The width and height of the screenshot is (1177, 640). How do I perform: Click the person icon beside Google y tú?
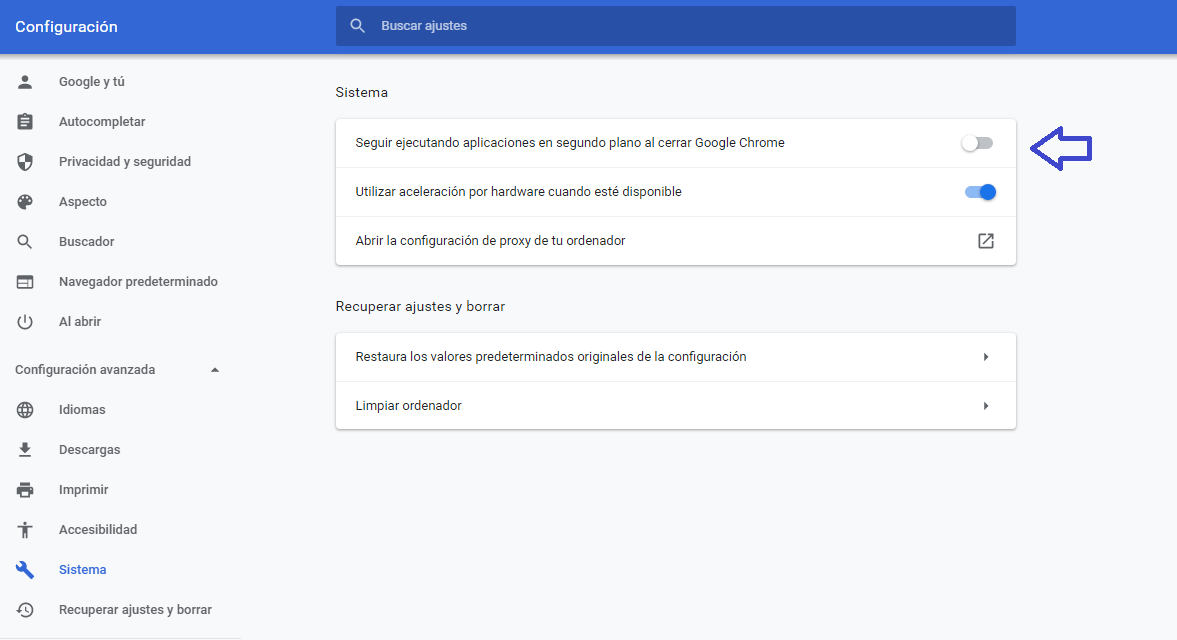25,82
